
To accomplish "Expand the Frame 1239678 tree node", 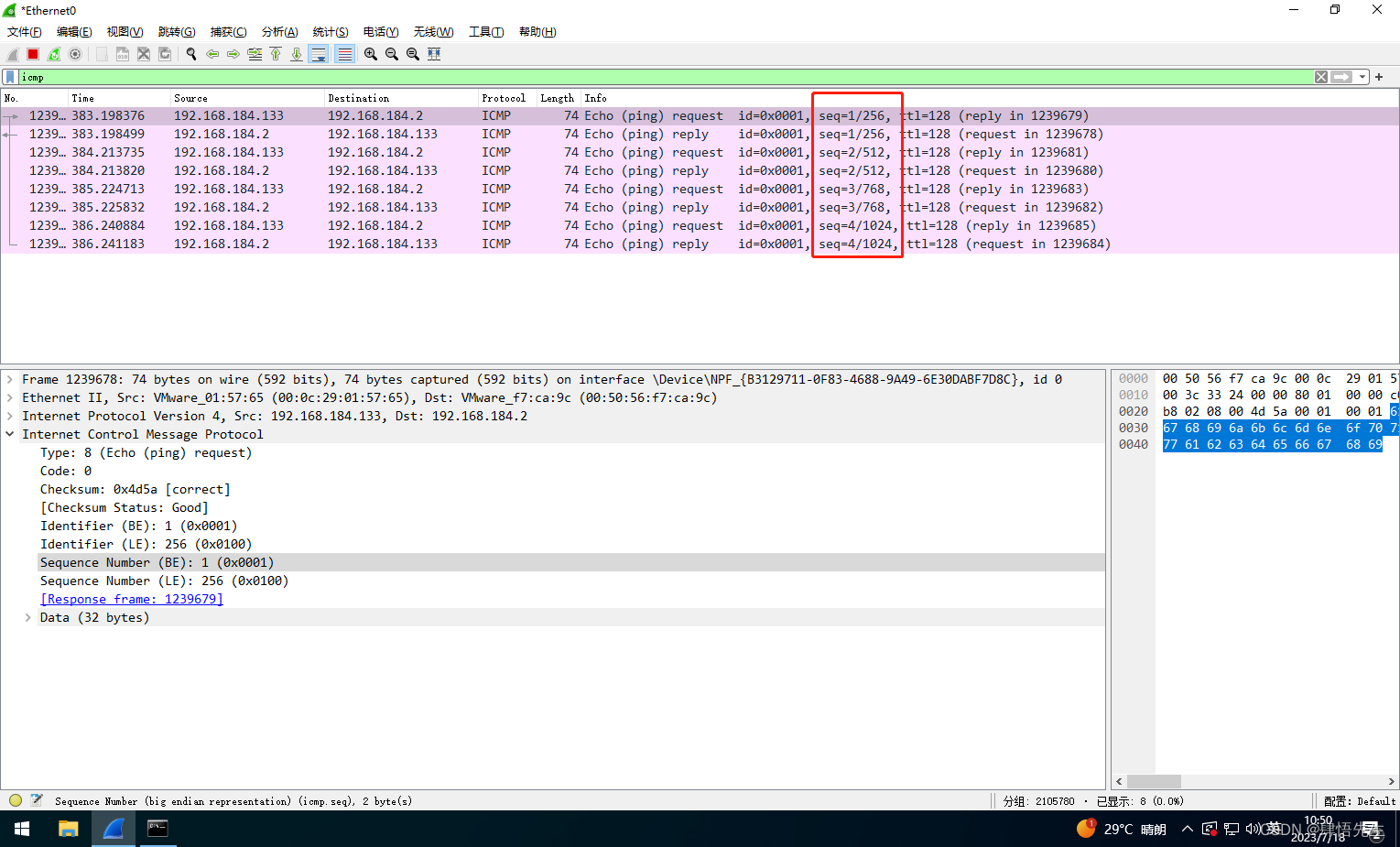I will click(10, 379).
